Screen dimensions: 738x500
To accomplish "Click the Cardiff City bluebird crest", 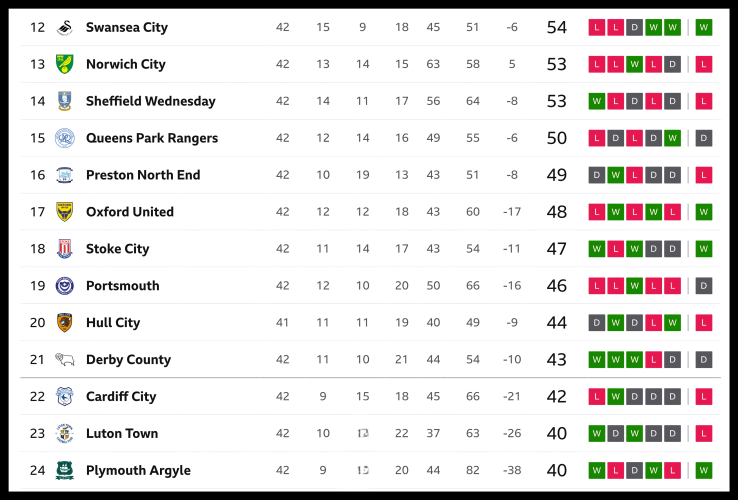I will [65, 397].
